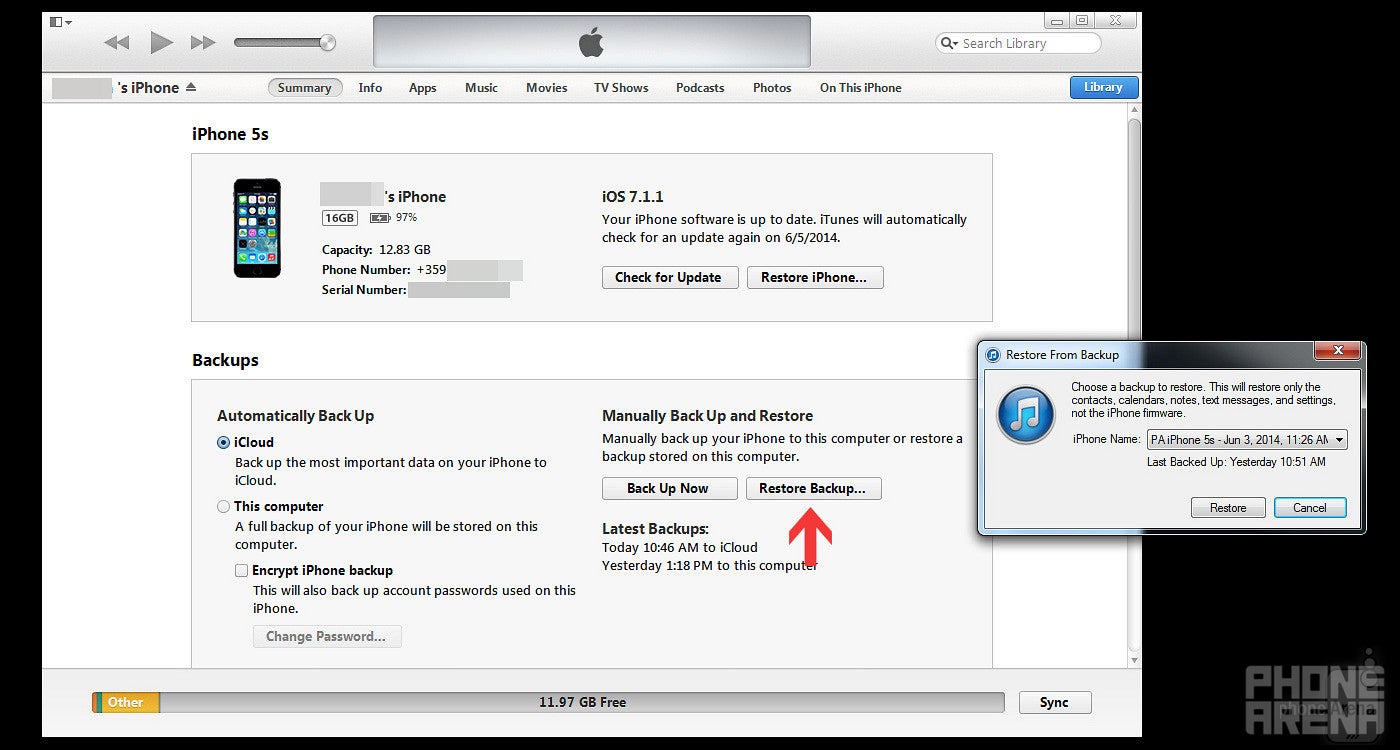Select the This computer radio button
The height and width of the screenshot is (750, 1400).
pyautogui.click(x=224, y=506)
